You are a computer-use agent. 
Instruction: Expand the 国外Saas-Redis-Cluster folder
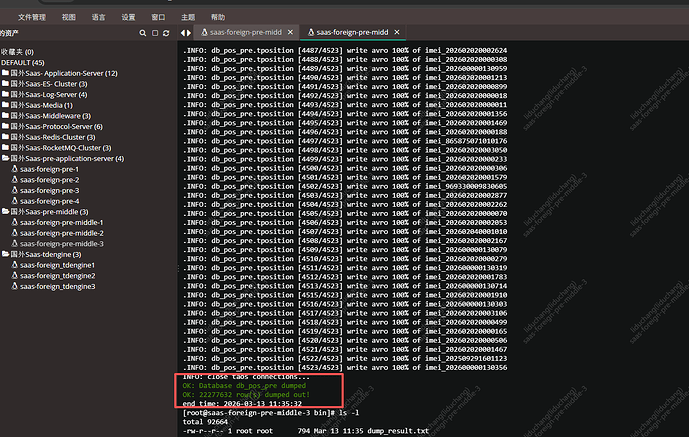pyautogui.click(x=50, y=137)
